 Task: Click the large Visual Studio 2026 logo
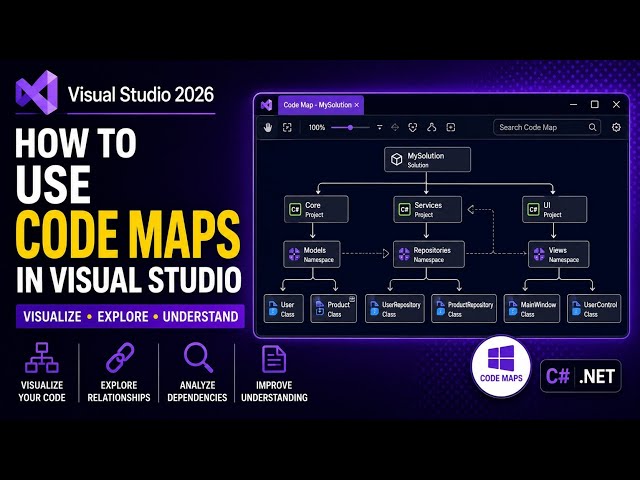coord(37,92)
